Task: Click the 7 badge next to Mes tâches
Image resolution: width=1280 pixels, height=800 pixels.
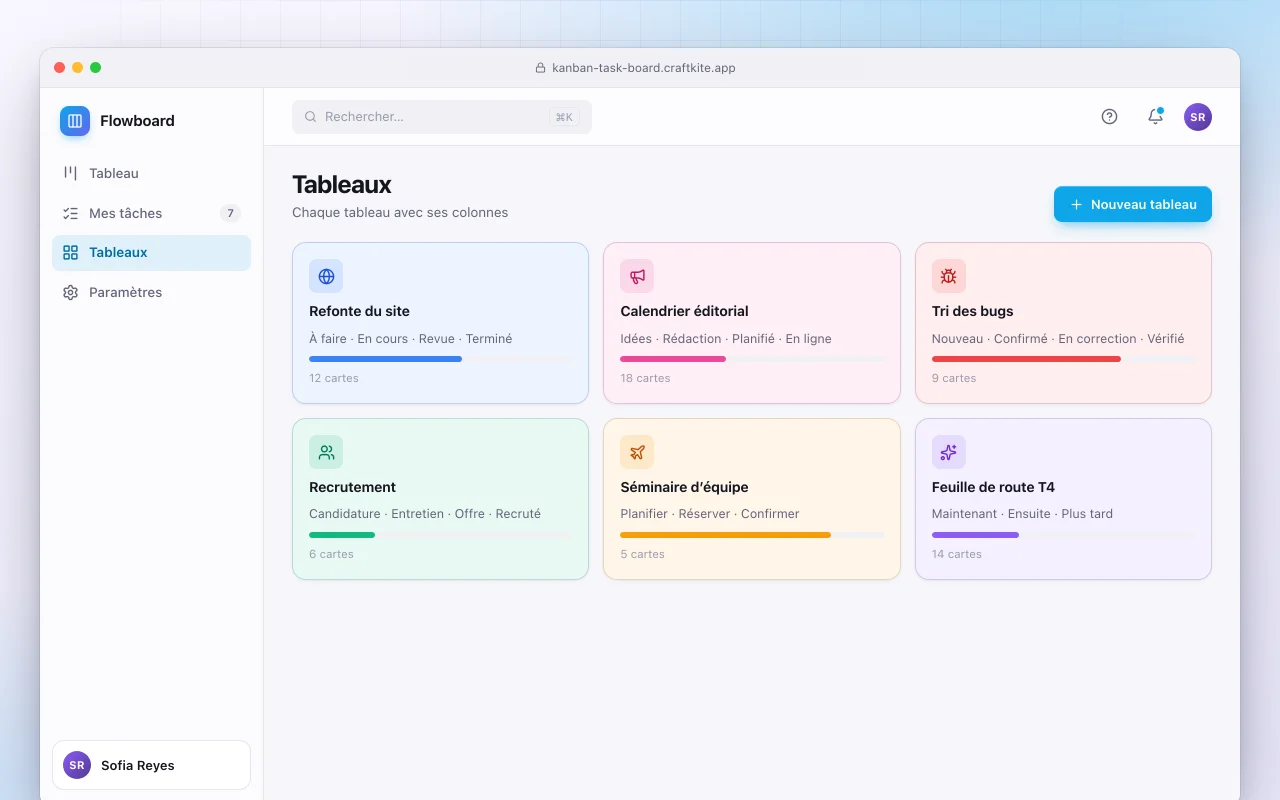Action: click(230, 213)
